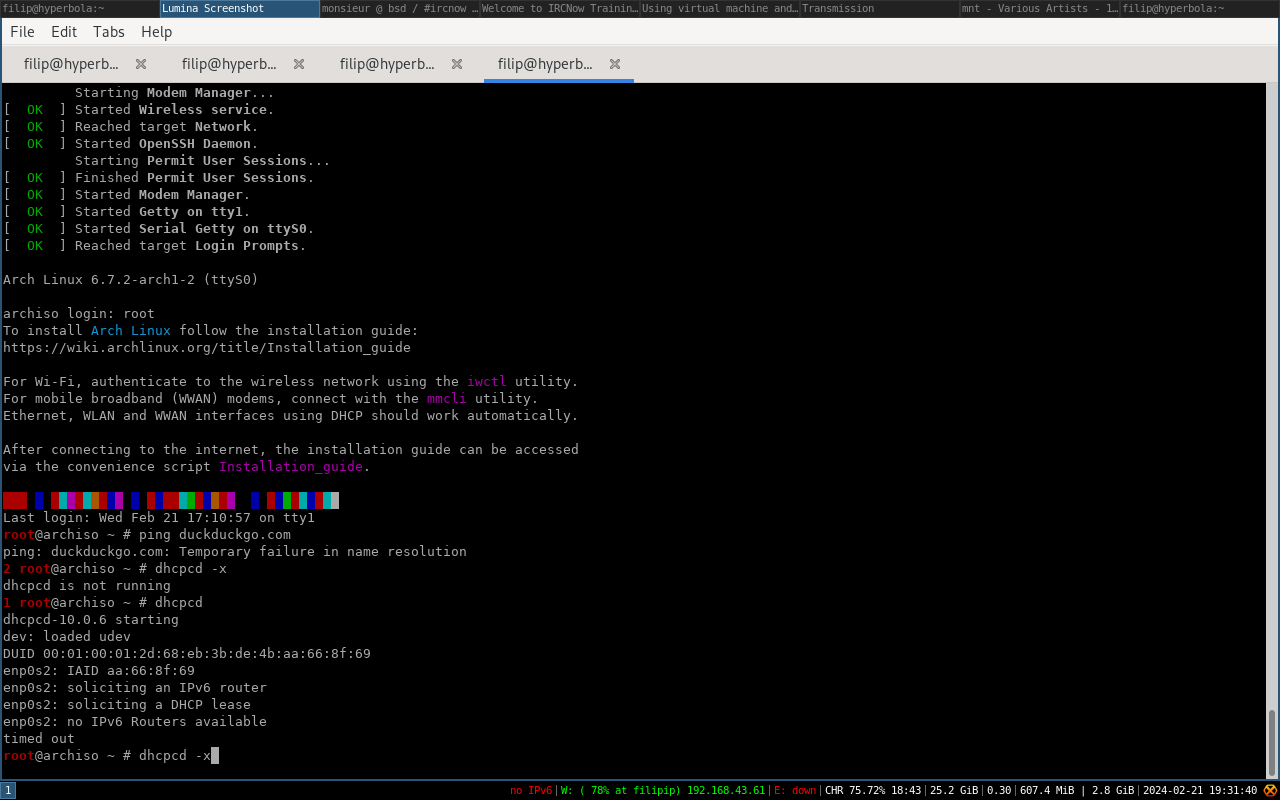Switch to Using virtual machine taskbar window
Screen dimensions: 1280x800
(720, 8)
